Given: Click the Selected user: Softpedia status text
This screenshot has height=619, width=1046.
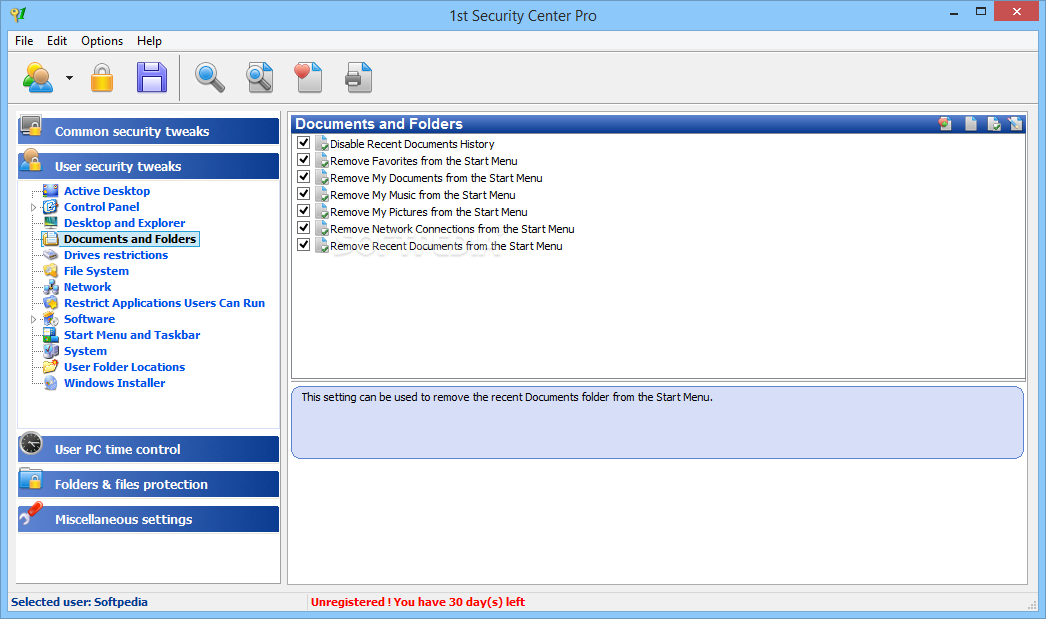Looking at the screenshot, I should point(79,602).
